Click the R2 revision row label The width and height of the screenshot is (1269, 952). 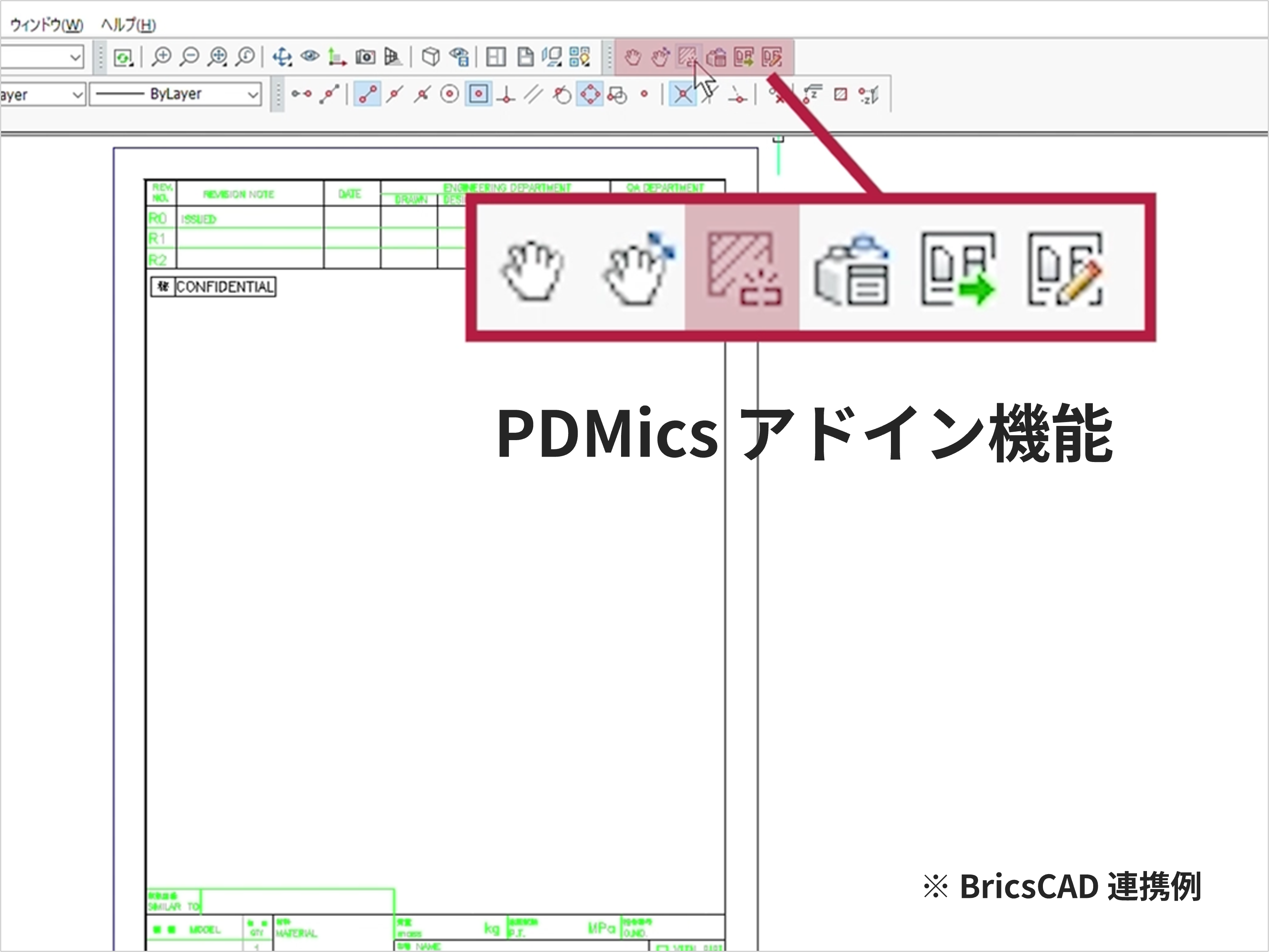click(x=157, y=260)
